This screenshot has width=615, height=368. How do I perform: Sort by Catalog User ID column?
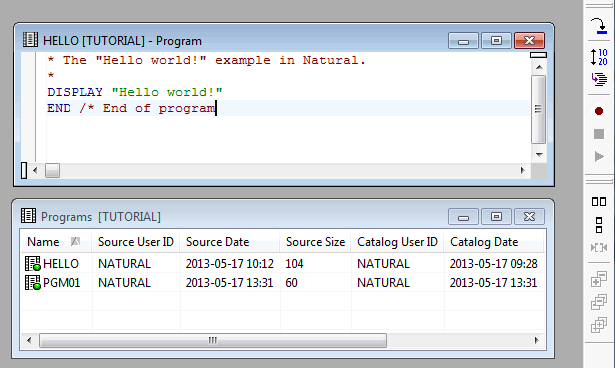click(x=397, y=242)
